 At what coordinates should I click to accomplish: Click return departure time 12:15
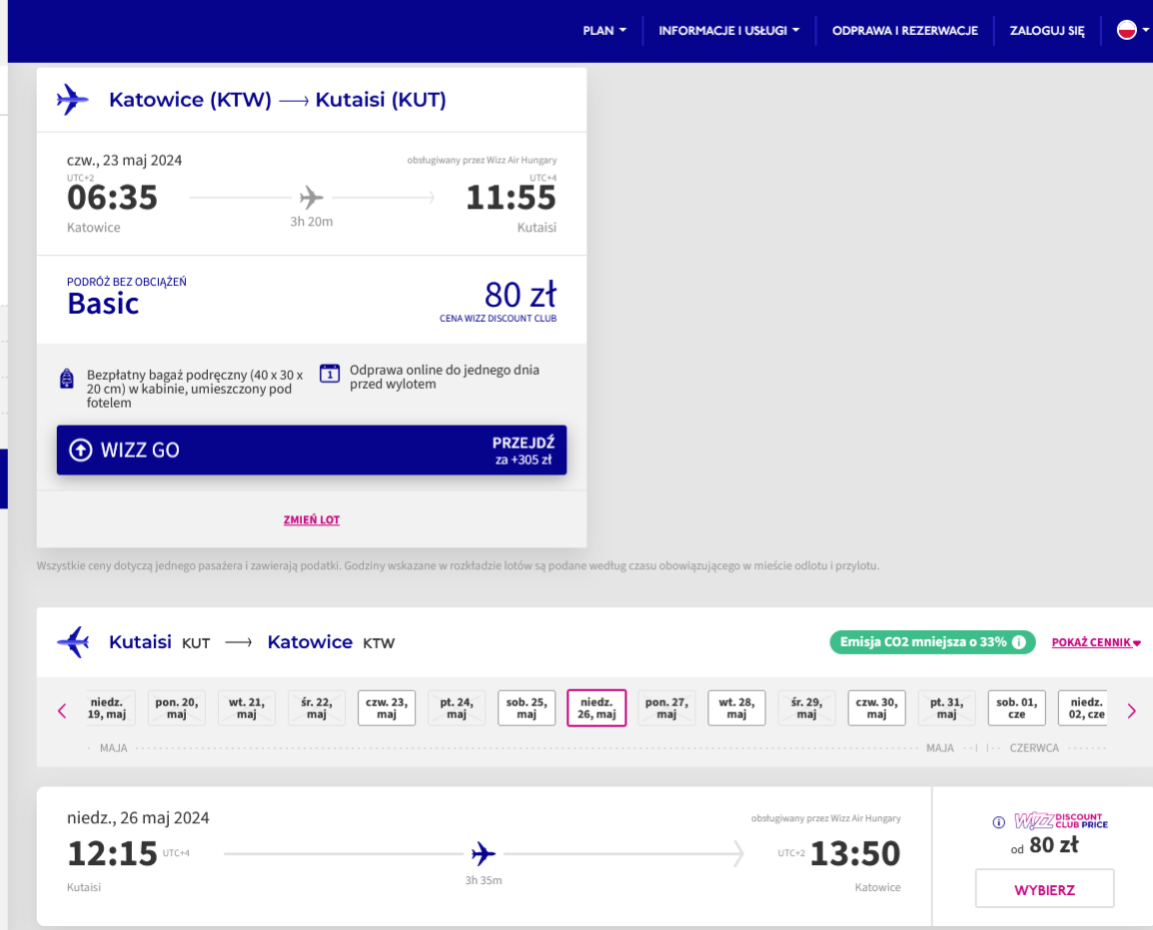[x=113, y=854]
